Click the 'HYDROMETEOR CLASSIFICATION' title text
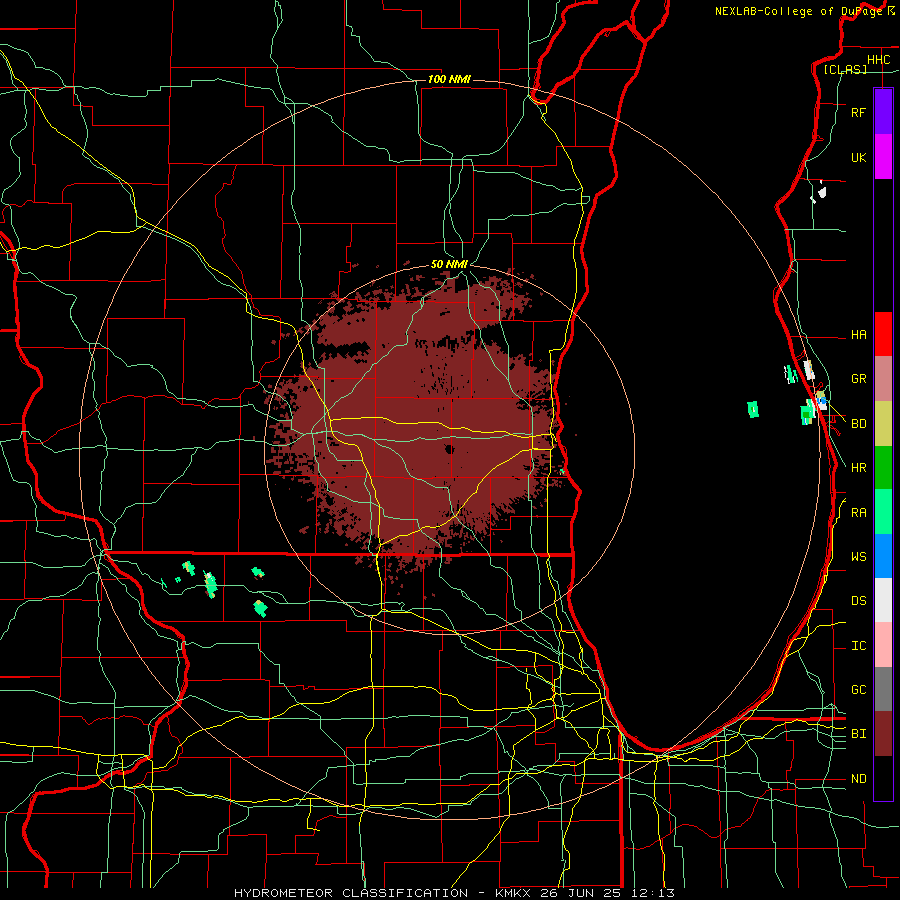Image resolution: width=900 pixels, height=900 pixels. (351, 893)
